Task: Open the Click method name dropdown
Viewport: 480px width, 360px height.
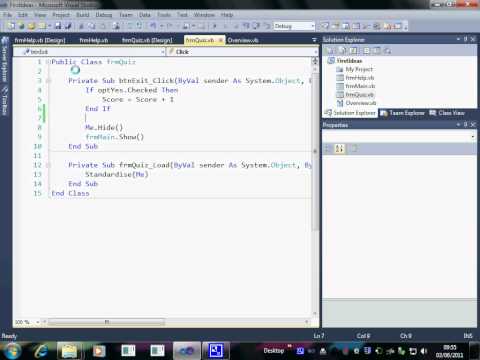Action: click(x=315, y=52)
